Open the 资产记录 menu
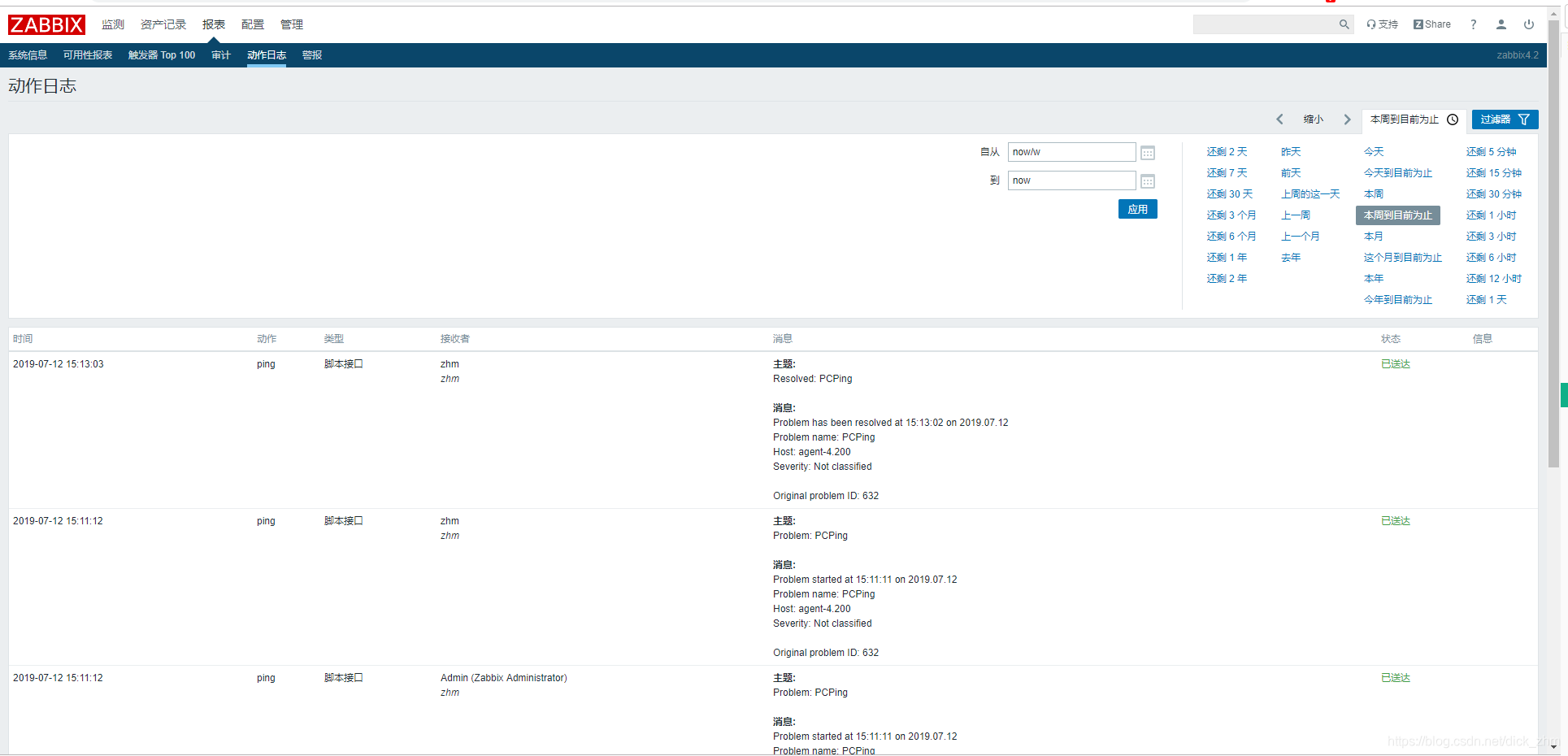This screenshot has height=756, width=1568. click(x=163, y=24)
